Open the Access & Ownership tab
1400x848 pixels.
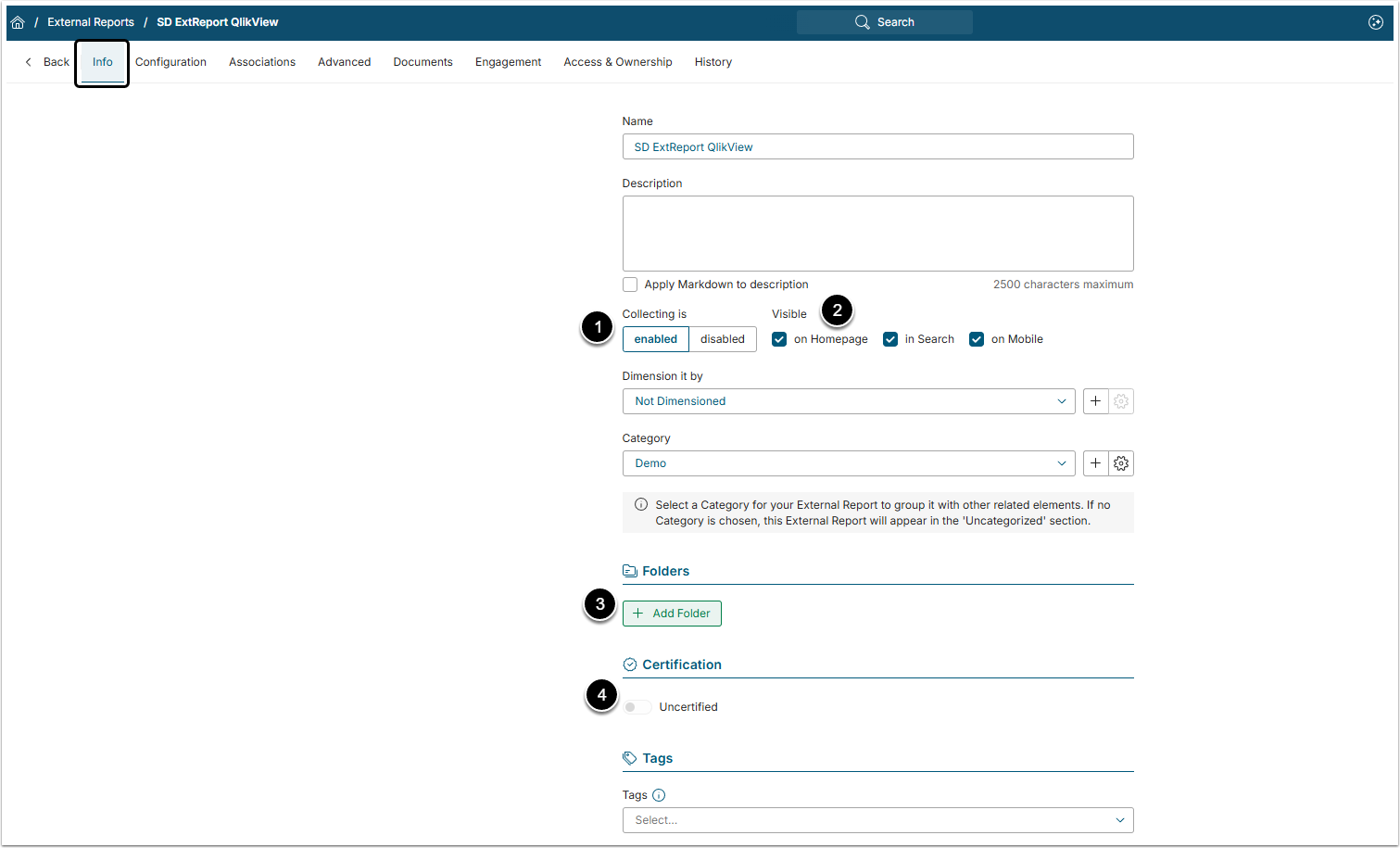(x=617, y=62)
